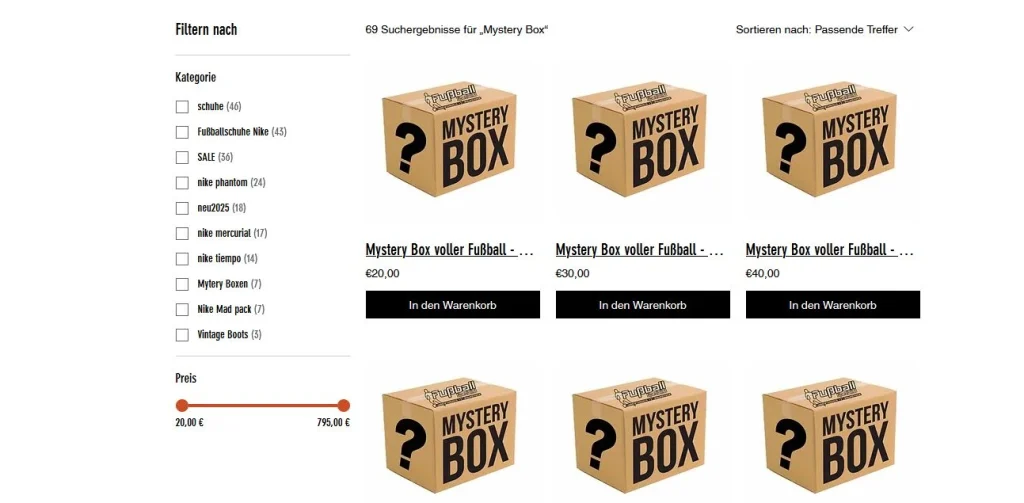Open the €20,00 Mystery Box title link
Viewport: 1024px width, 503px height.
click(450, 250)
